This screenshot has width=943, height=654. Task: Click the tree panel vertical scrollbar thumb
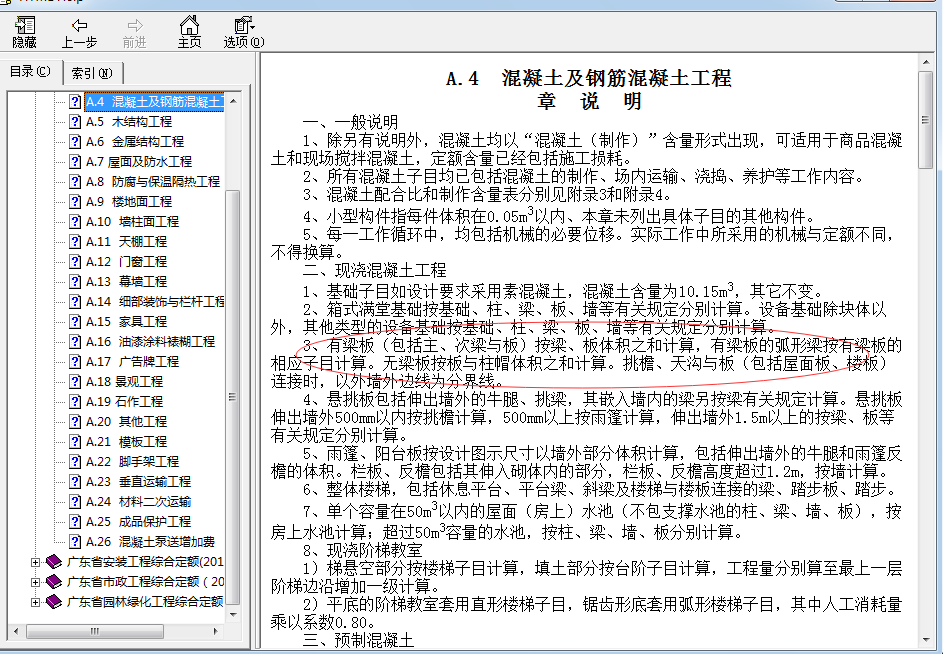233,397
